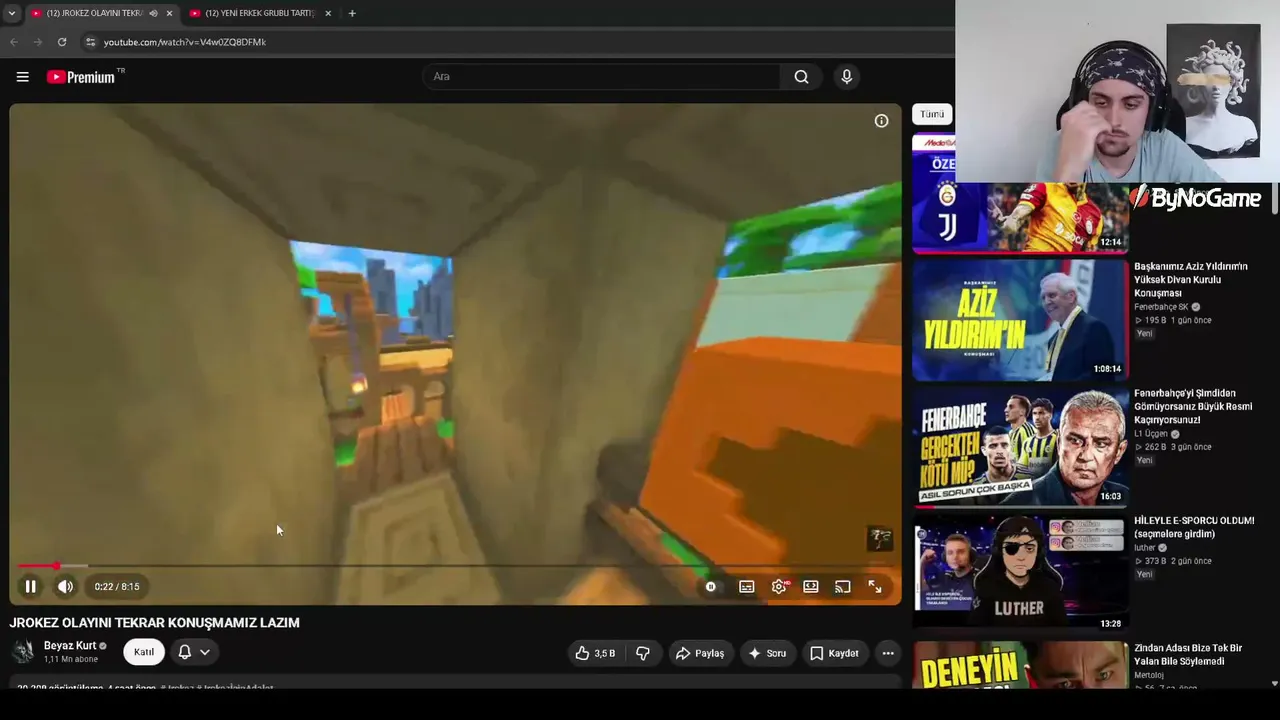Click the Katıl join button
The width and height of the screenshot is (1280, 720).
[144, 652]
